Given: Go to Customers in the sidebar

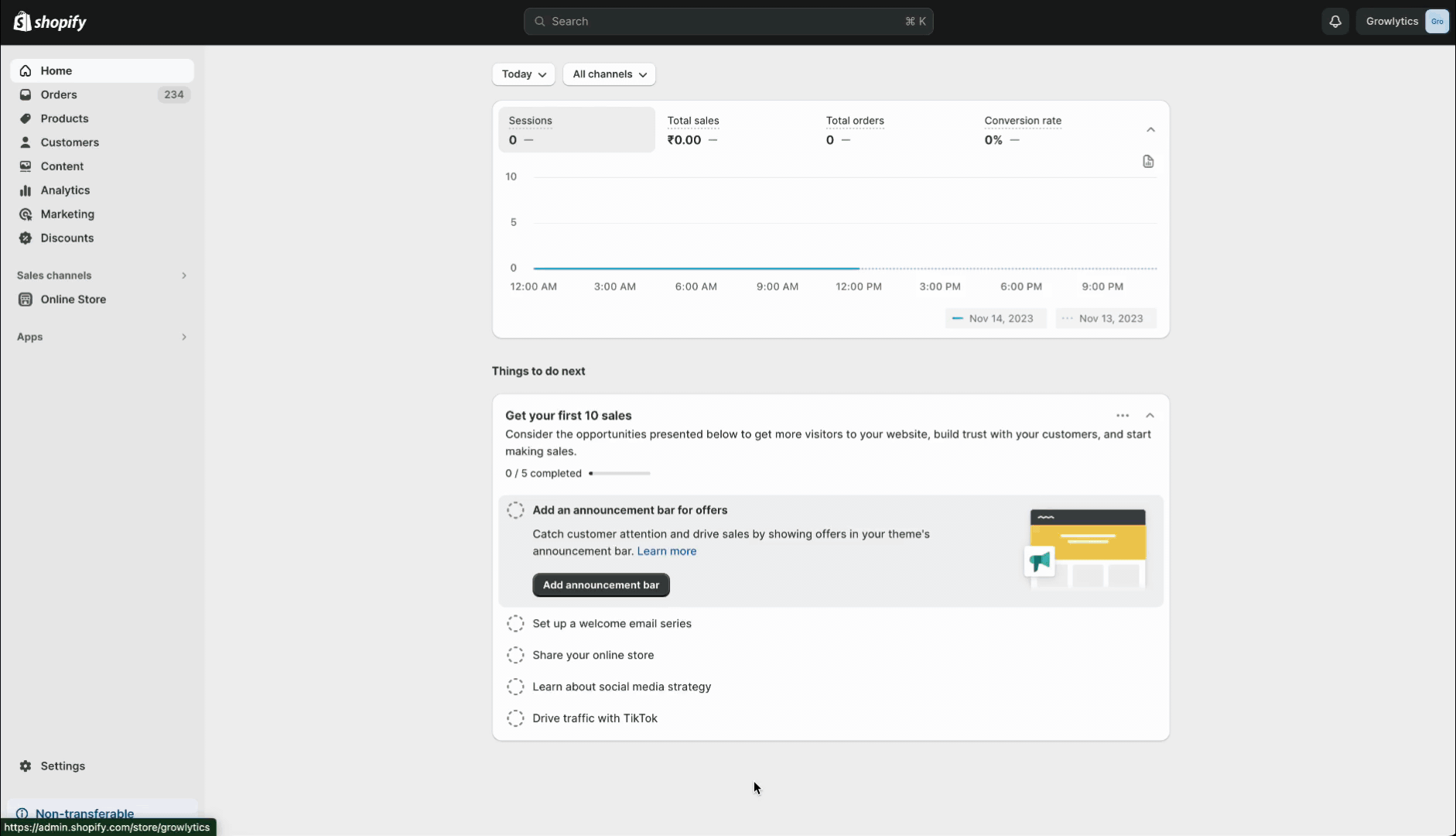Looking at the screenshot, I should click(x=70, y=142).
